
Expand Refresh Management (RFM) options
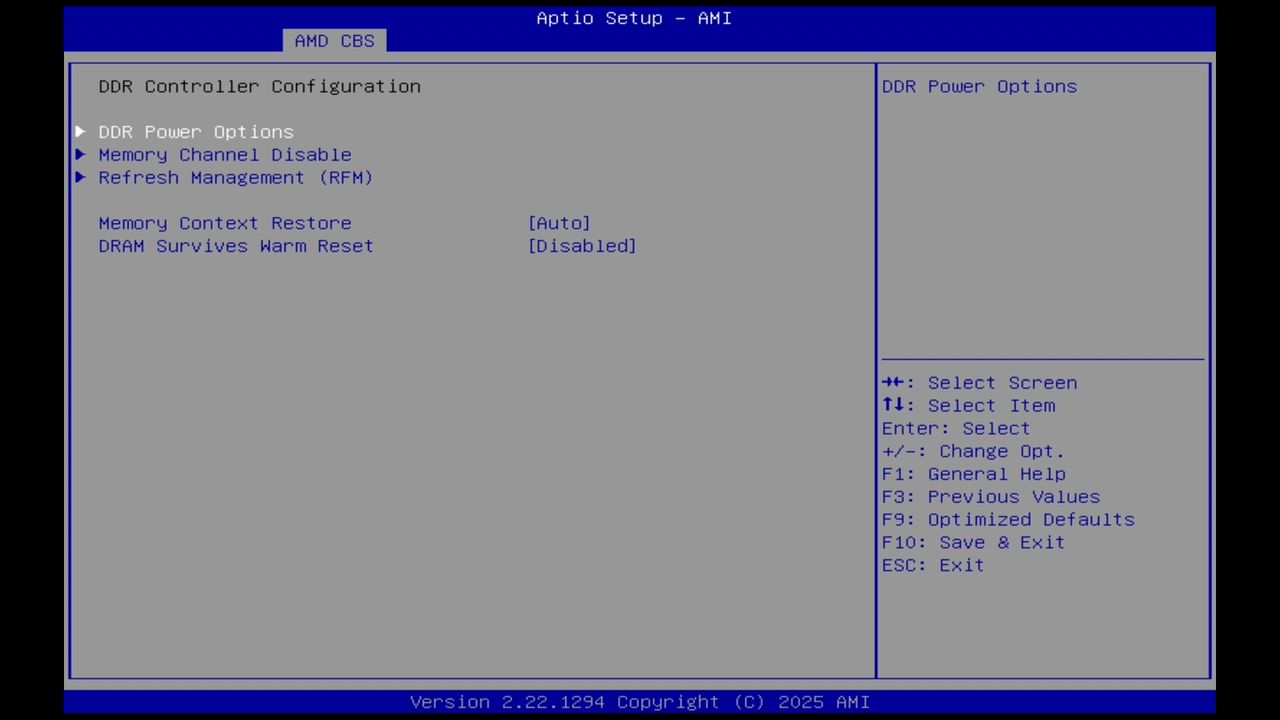(x=235, y=177)
